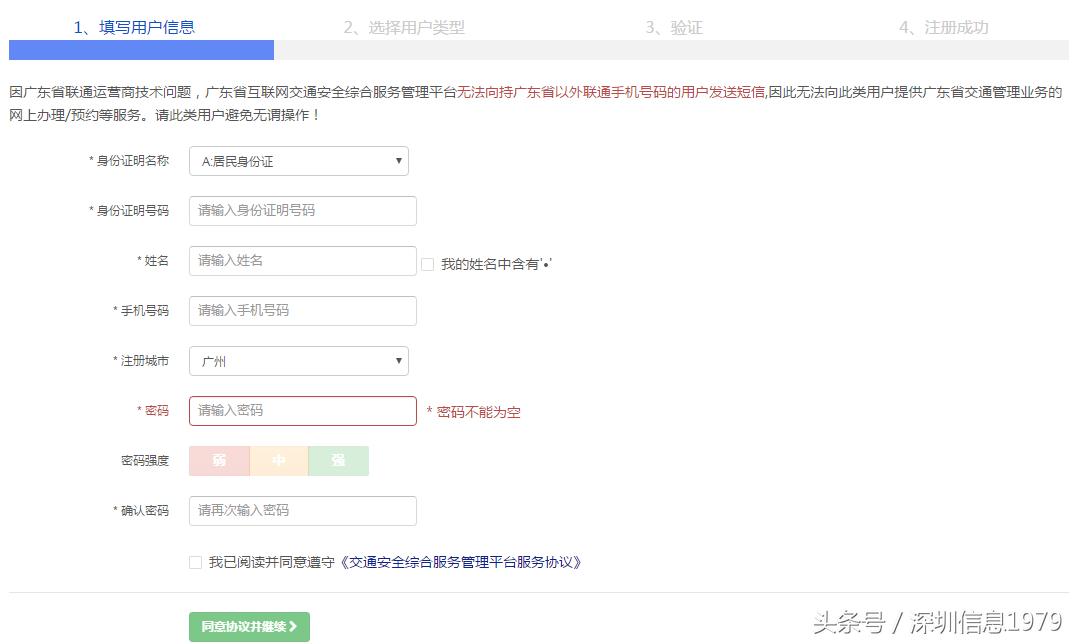
Task: Click the 手机号码 phone number field
Action: coord(302,311)
